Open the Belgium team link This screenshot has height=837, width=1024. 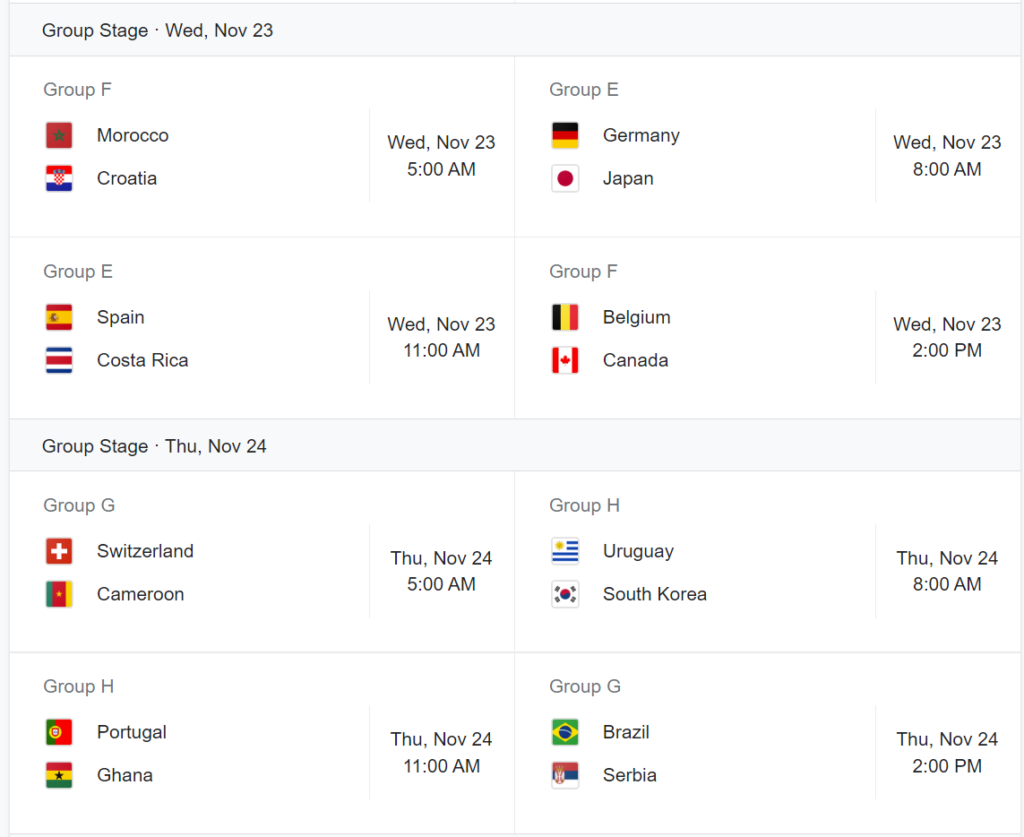click(636, 317)
